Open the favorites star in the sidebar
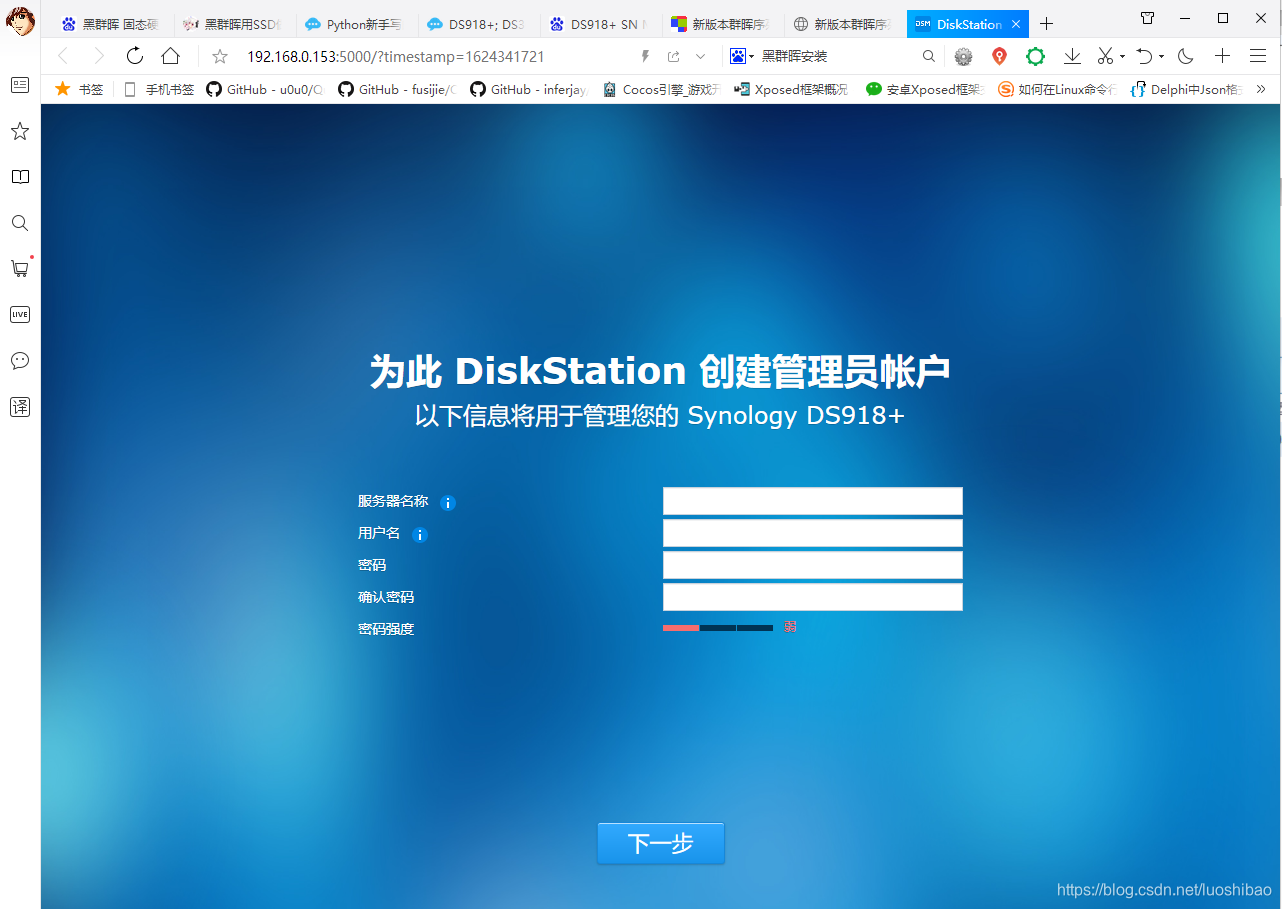 (20, 131)
